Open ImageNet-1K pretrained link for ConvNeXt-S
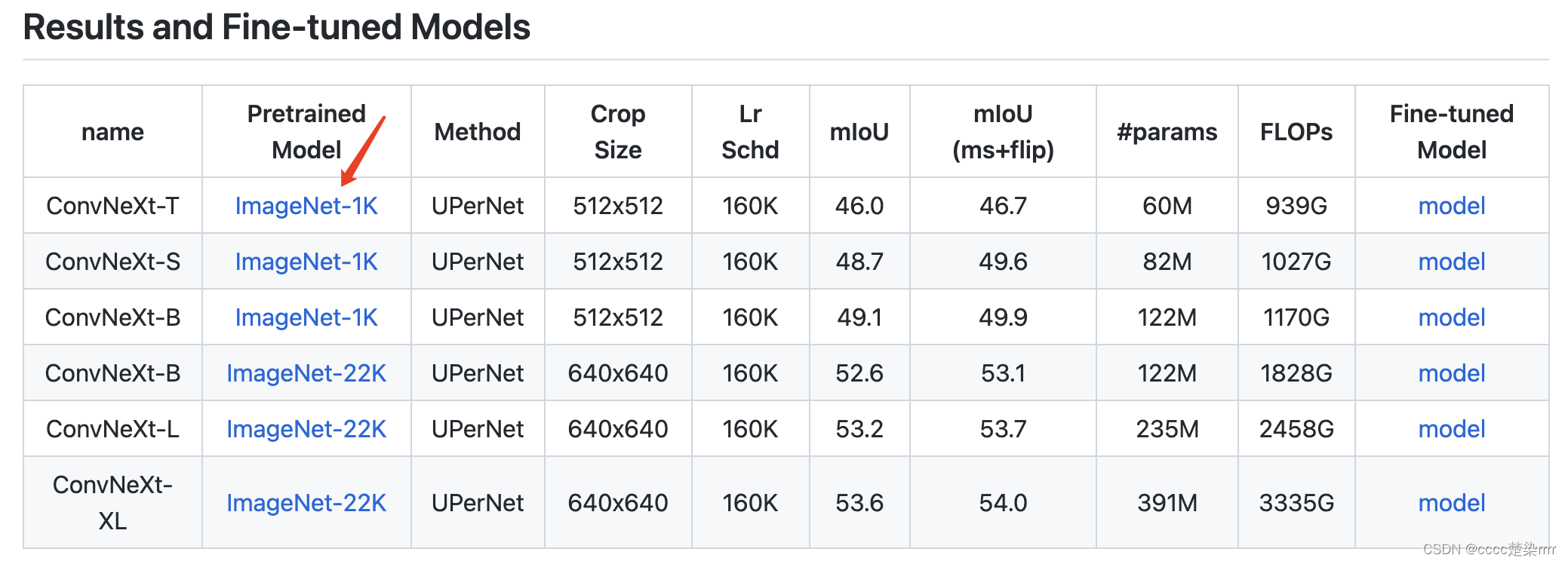 pos(306,262)
